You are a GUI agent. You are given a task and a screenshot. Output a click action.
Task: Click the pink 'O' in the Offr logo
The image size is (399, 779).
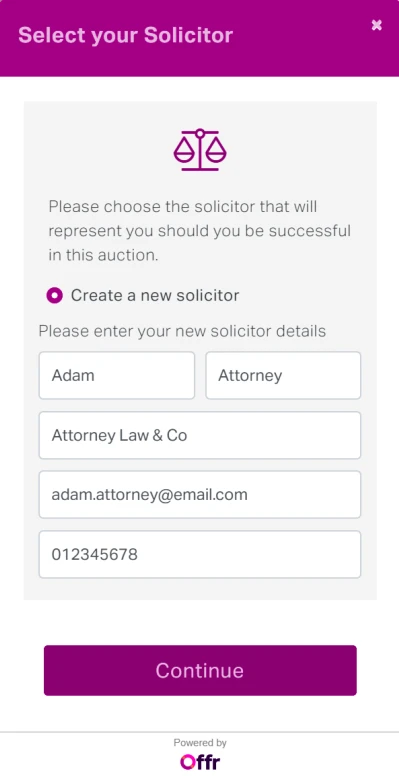pyautogui.click(x=187, y=762)
